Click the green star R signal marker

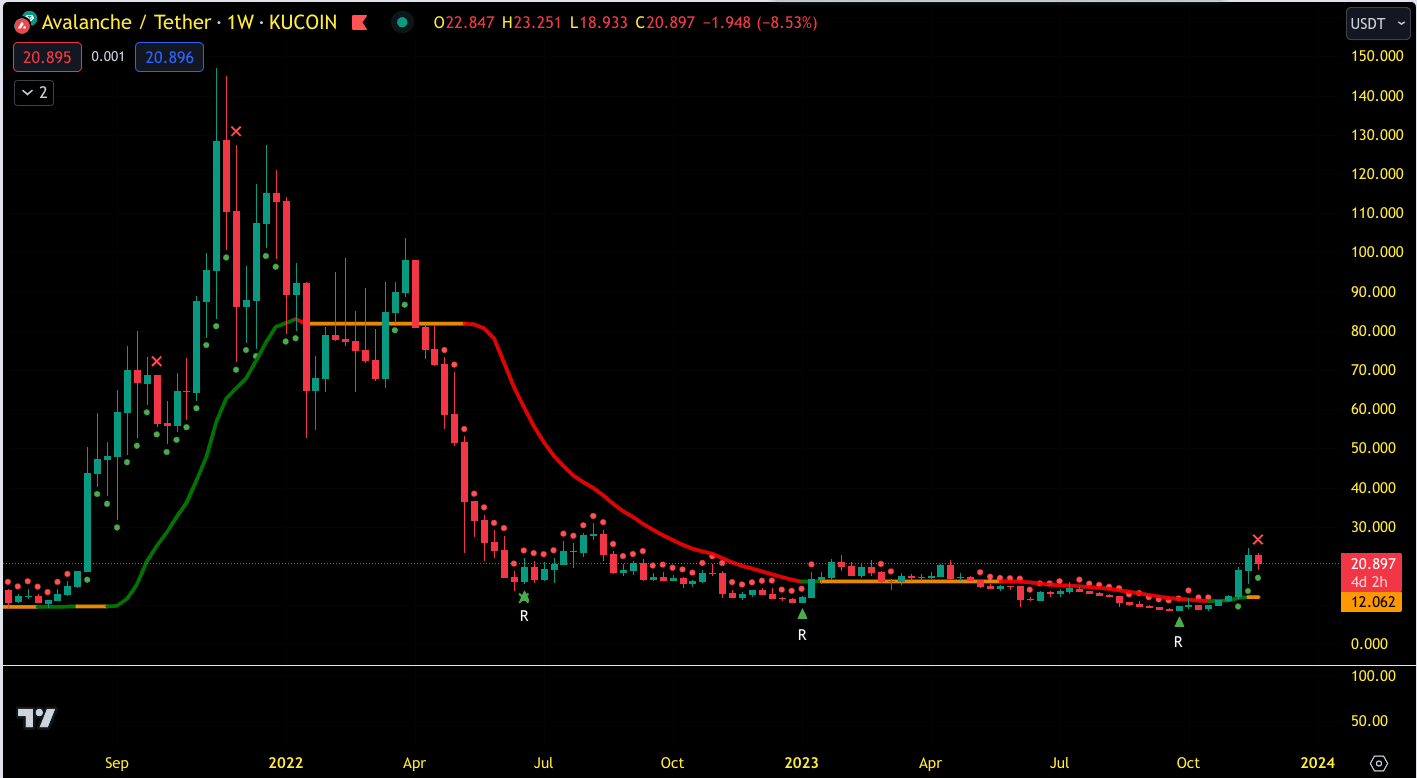[524, 597]
